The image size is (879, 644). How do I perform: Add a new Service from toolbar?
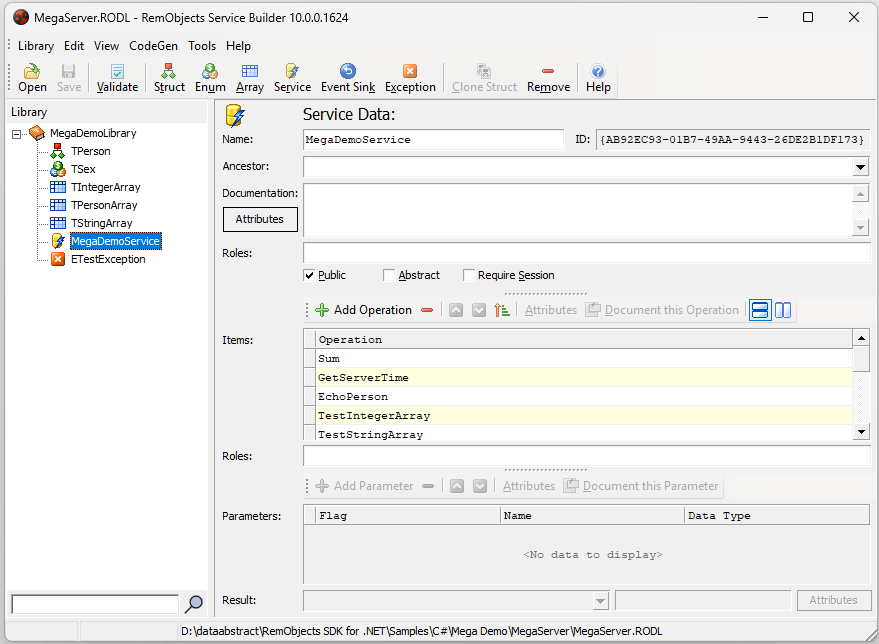tap(292, 78)
